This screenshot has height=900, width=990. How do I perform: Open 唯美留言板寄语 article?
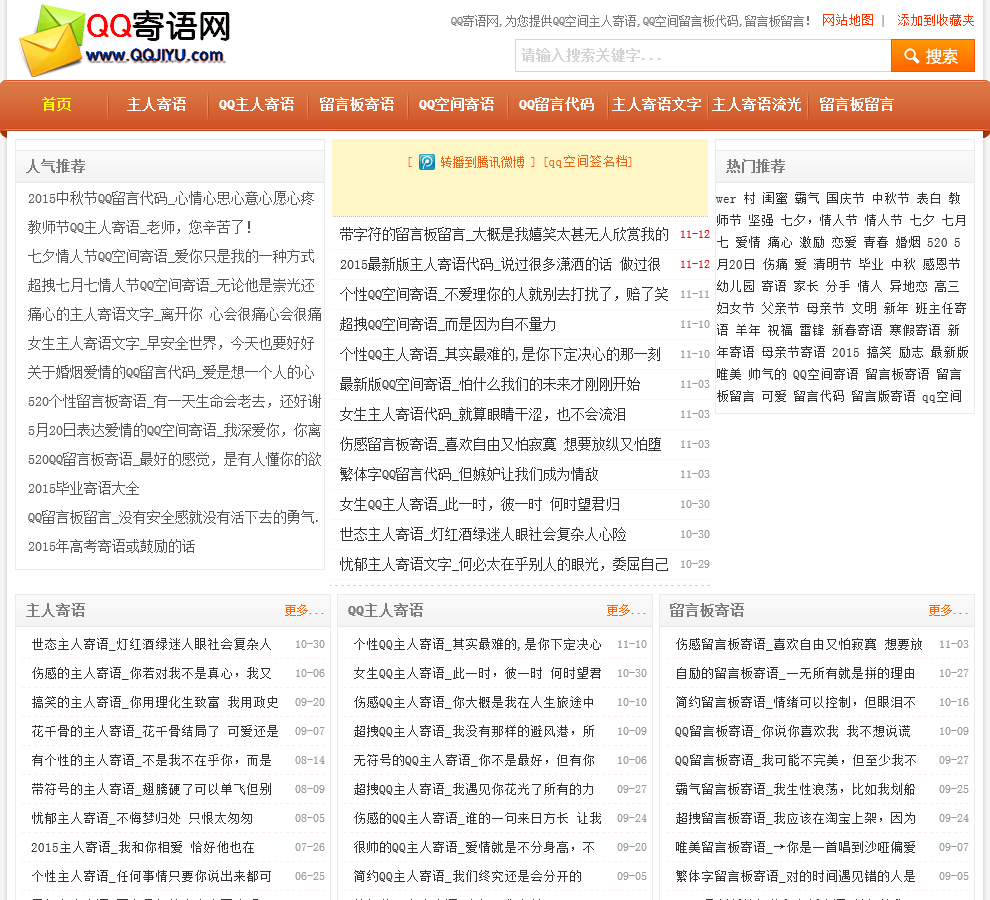(x=795, y=848)
